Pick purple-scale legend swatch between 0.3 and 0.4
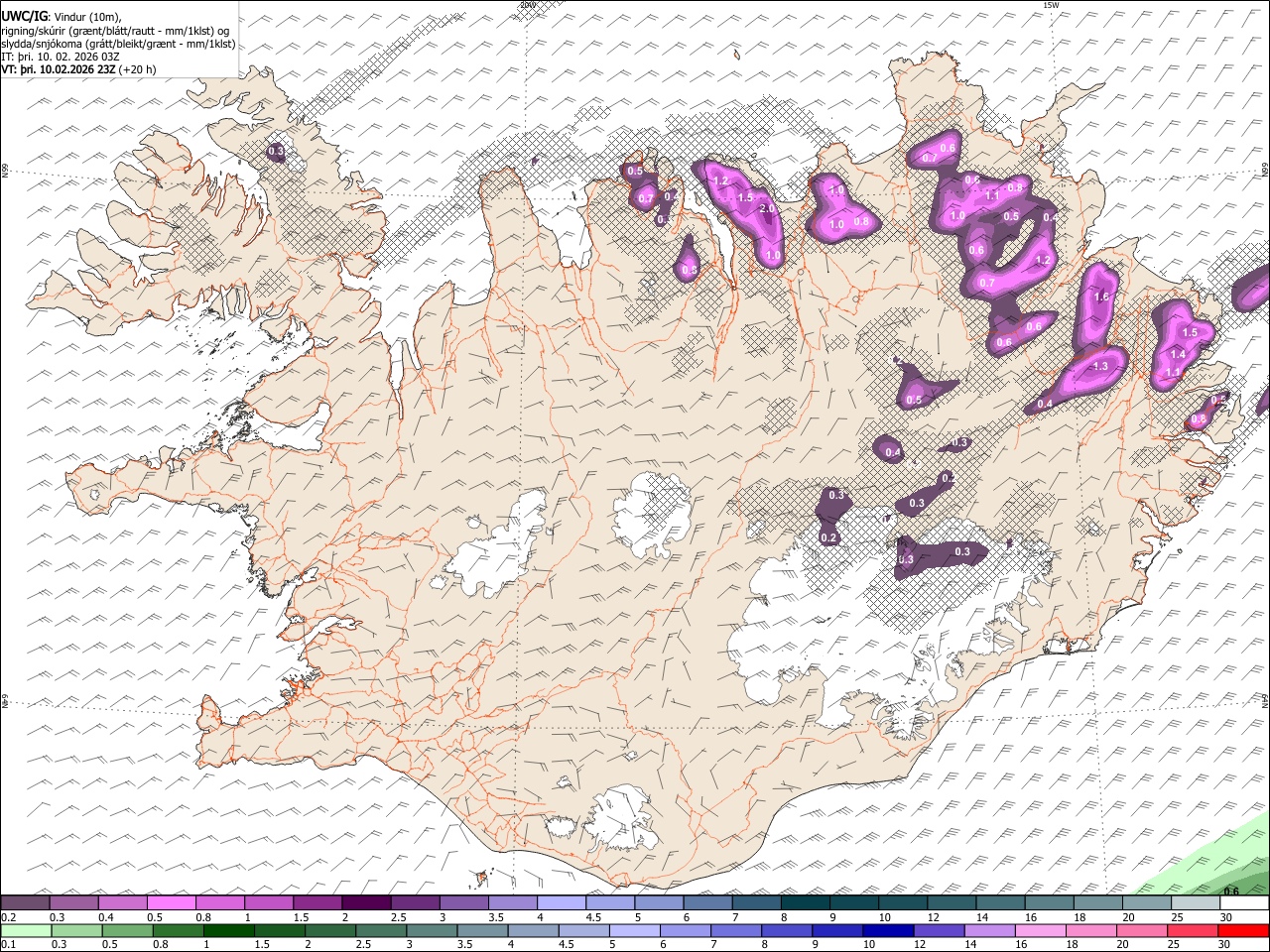Viewport: 1270px width, 952px height. (73, 903)
